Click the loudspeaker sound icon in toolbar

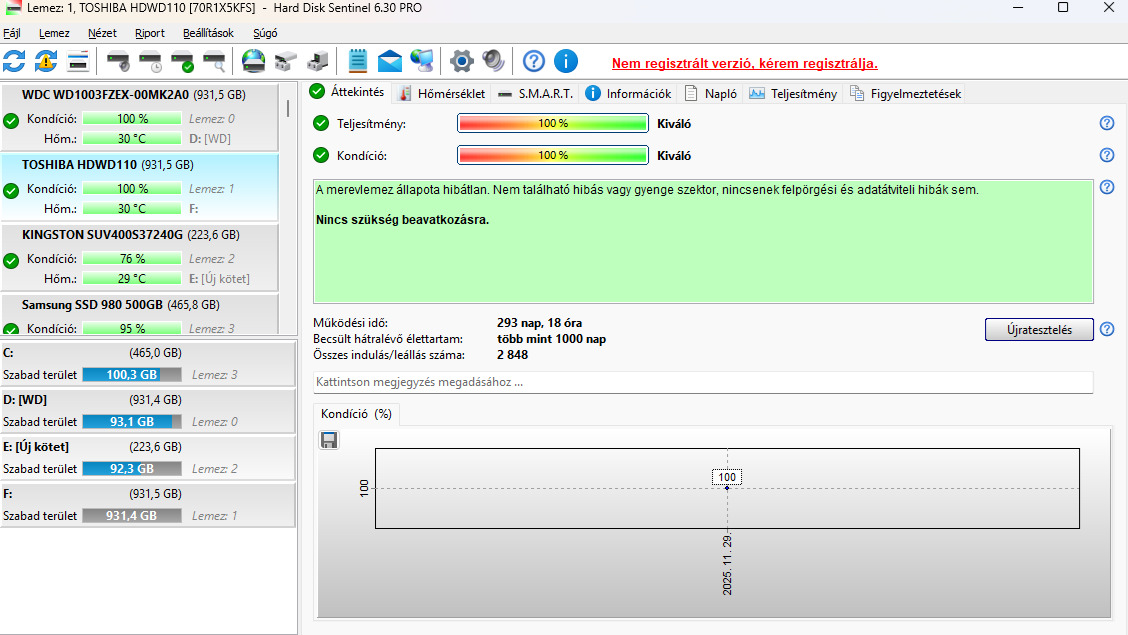pos(494,61)
